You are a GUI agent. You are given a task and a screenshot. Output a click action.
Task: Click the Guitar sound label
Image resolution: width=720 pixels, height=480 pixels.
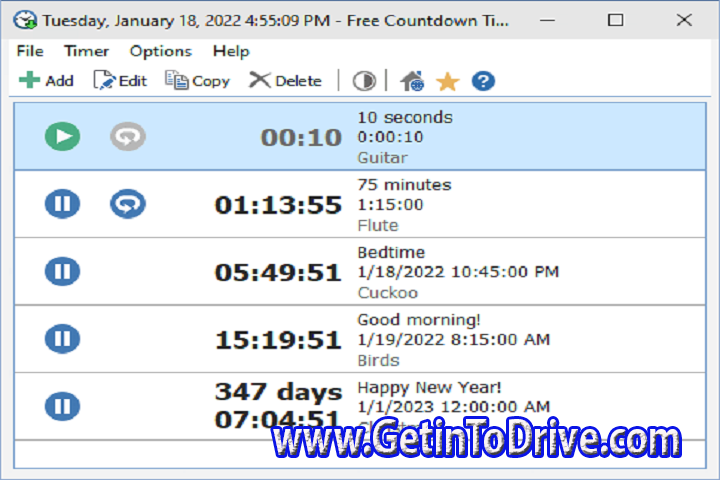click(382, 158)
